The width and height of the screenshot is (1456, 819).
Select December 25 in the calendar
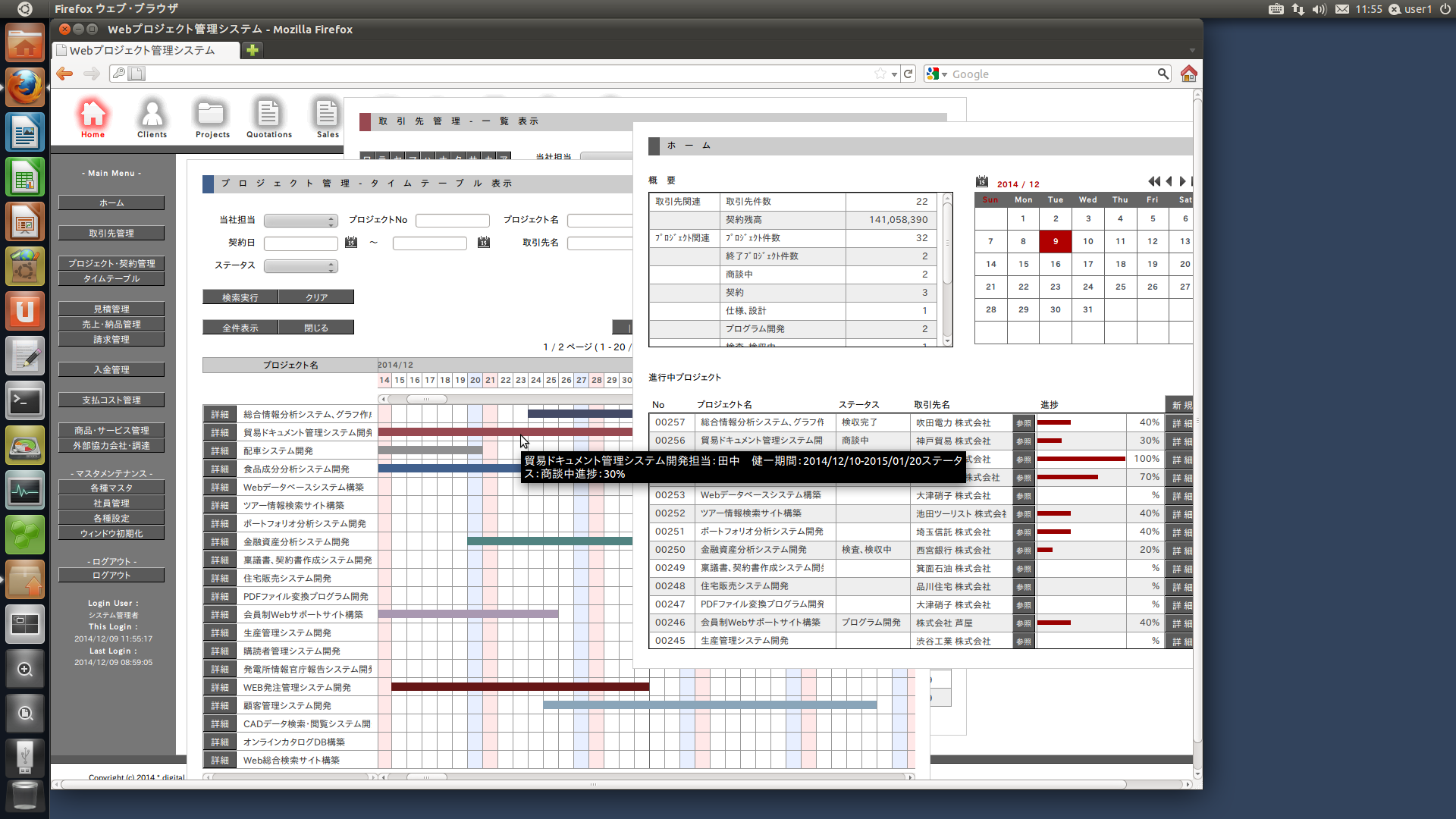(x=1121, y=287)
